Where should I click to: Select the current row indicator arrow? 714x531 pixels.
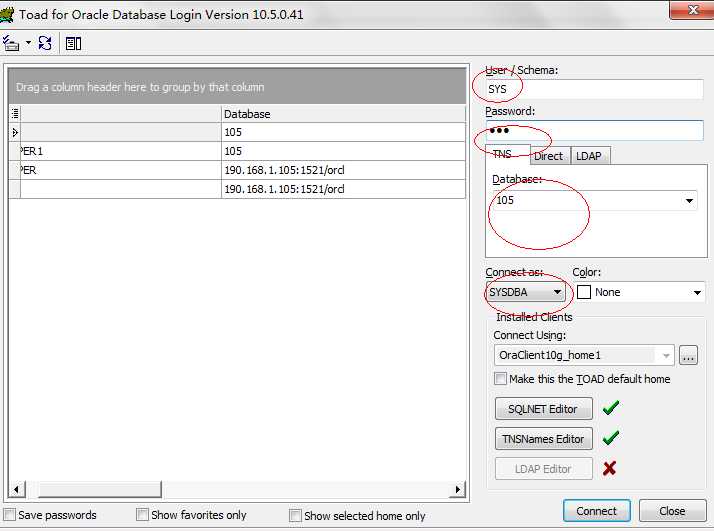pyautogui.click(x=15, y=133)
